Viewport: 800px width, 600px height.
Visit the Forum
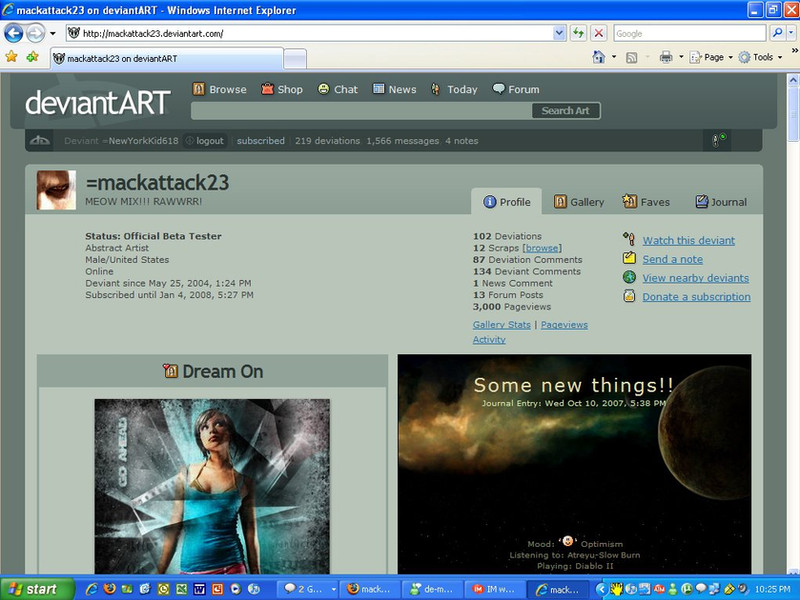click(516, 89)
